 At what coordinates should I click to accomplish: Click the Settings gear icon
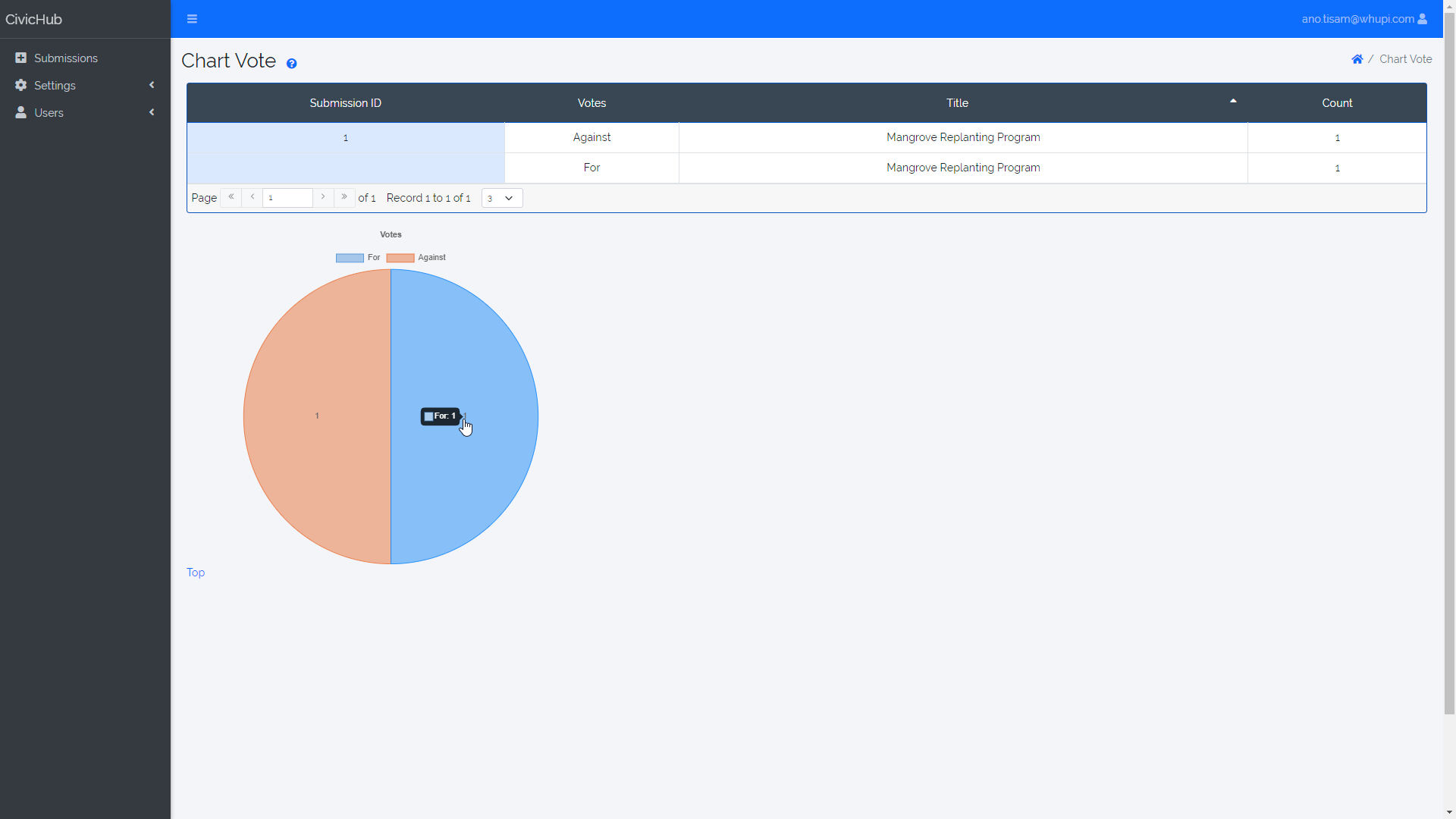(20, 86)
